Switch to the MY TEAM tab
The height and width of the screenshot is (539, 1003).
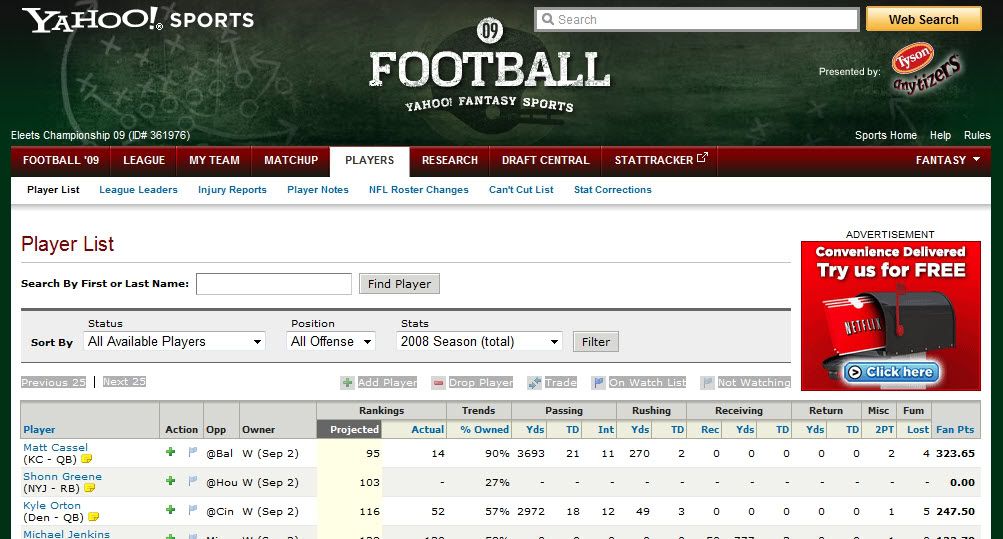(214, 160)
